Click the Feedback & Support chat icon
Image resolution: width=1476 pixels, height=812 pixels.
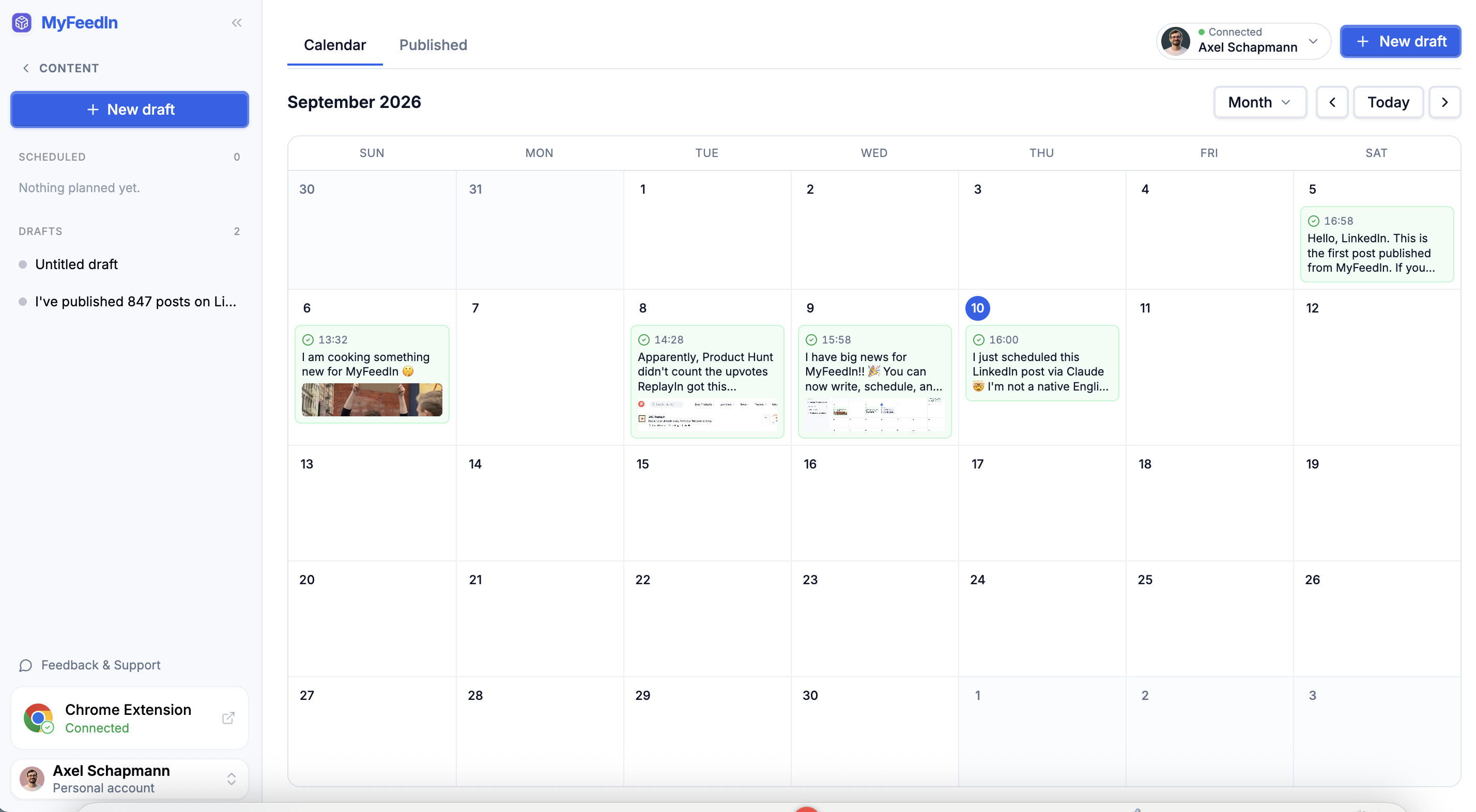(26, 665)
